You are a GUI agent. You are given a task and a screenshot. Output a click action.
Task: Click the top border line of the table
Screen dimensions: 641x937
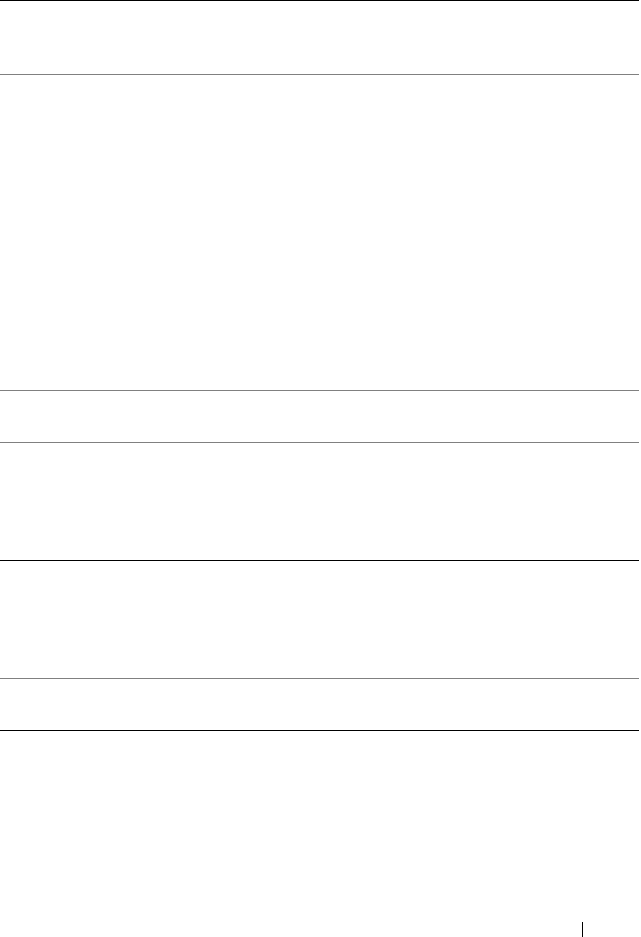point(320,1)
